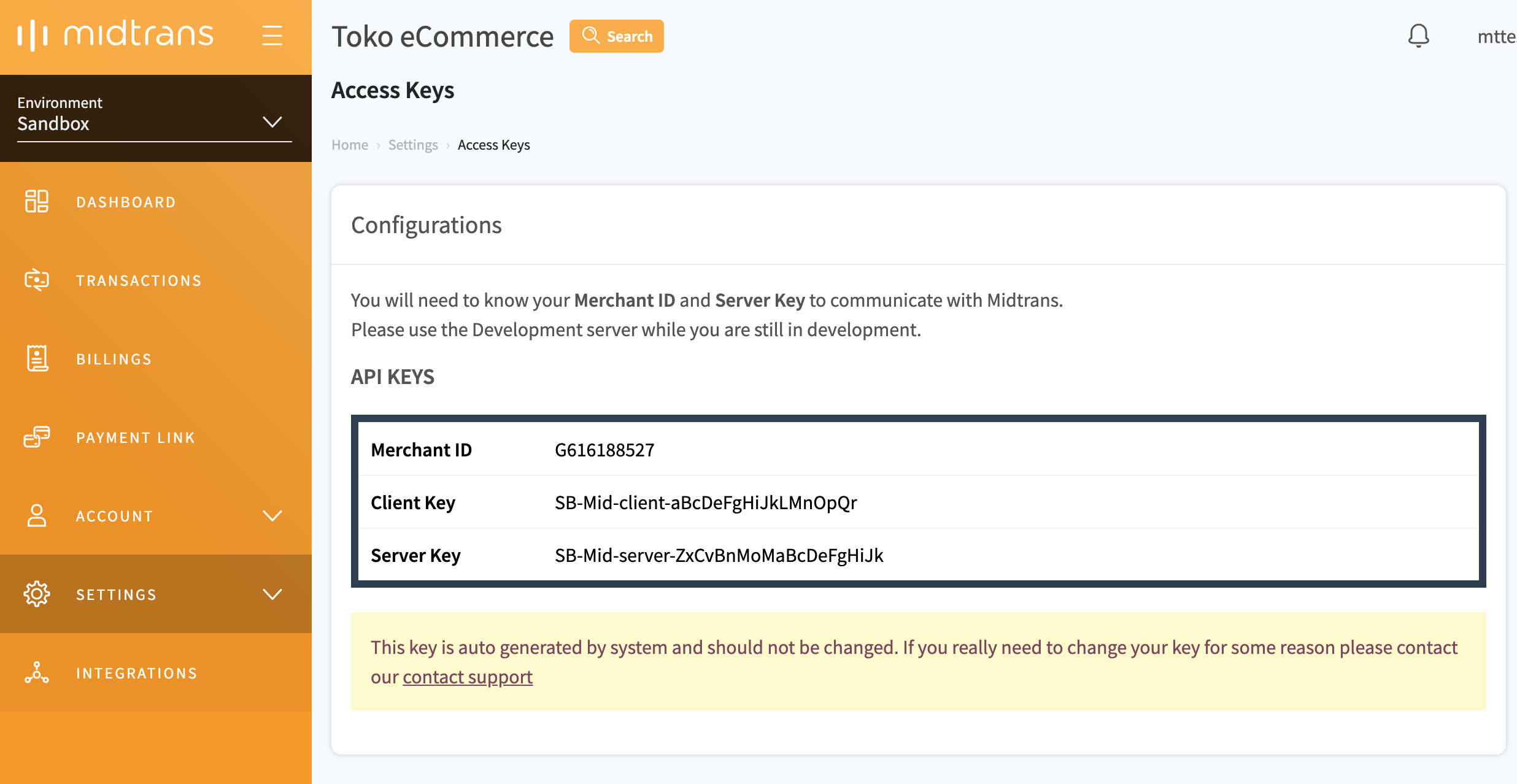Click Settings in the breadcrumb
1517x784 pixels.
tap(413, 145)
